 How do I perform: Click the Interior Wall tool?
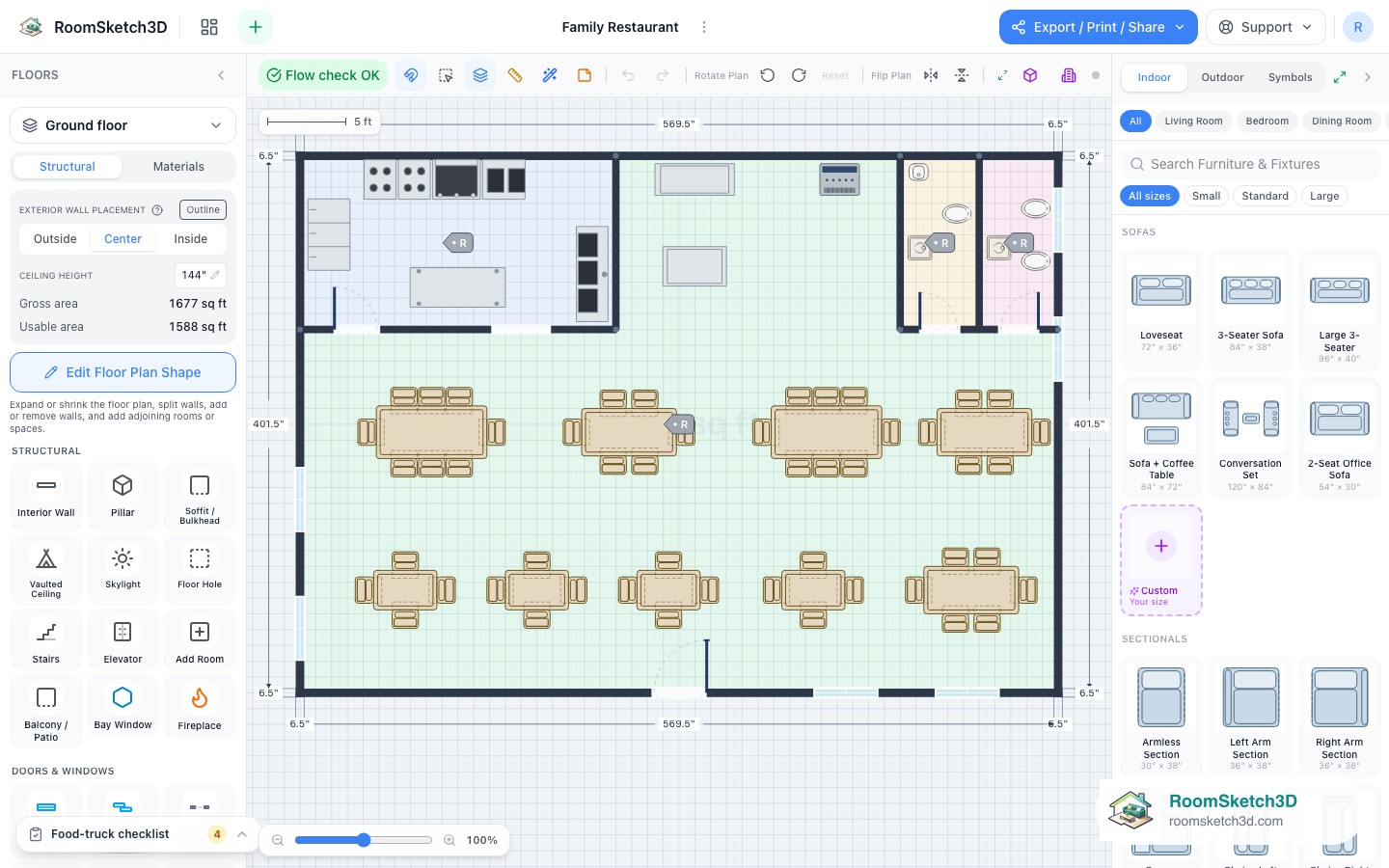45,496
